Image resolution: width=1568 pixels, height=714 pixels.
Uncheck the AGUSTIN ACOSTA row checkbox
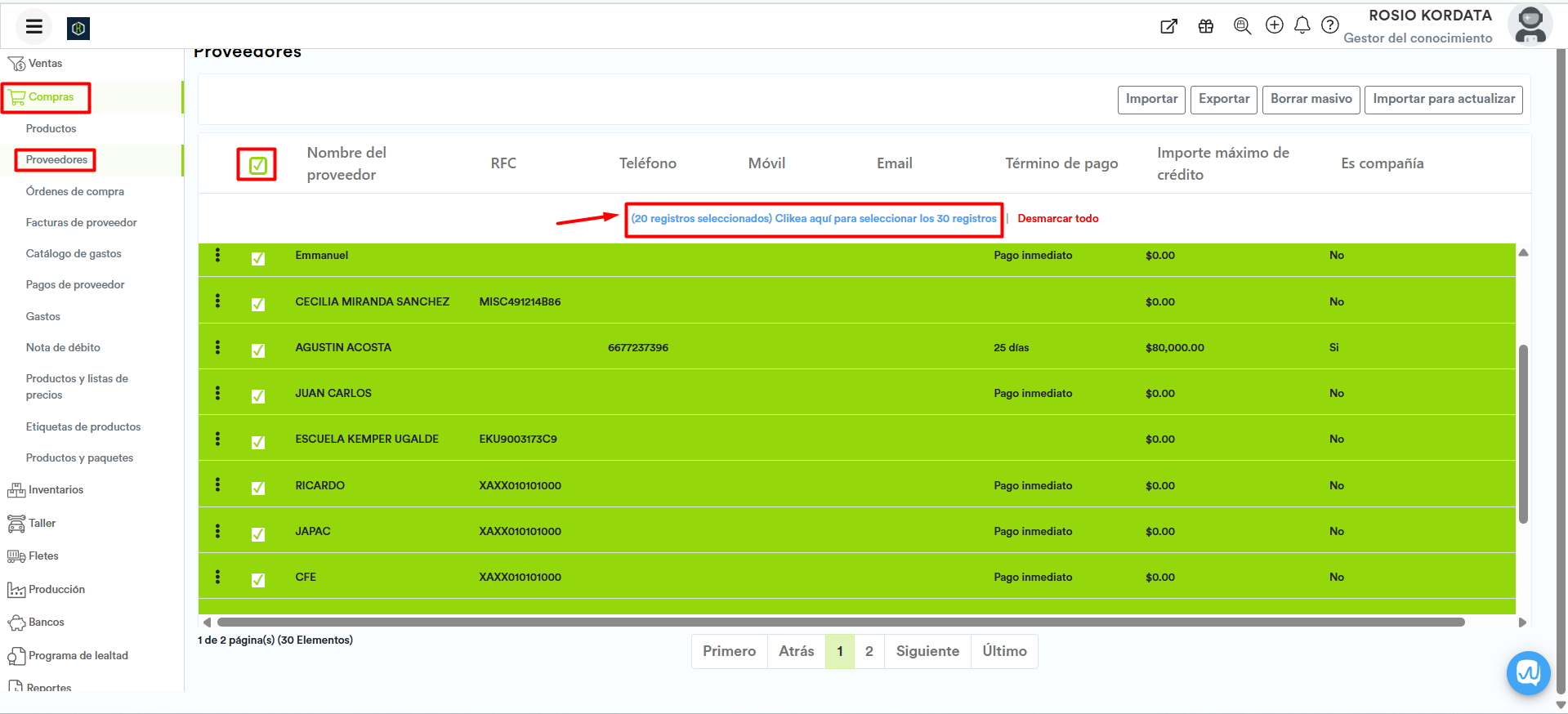[x=258, y=350]
